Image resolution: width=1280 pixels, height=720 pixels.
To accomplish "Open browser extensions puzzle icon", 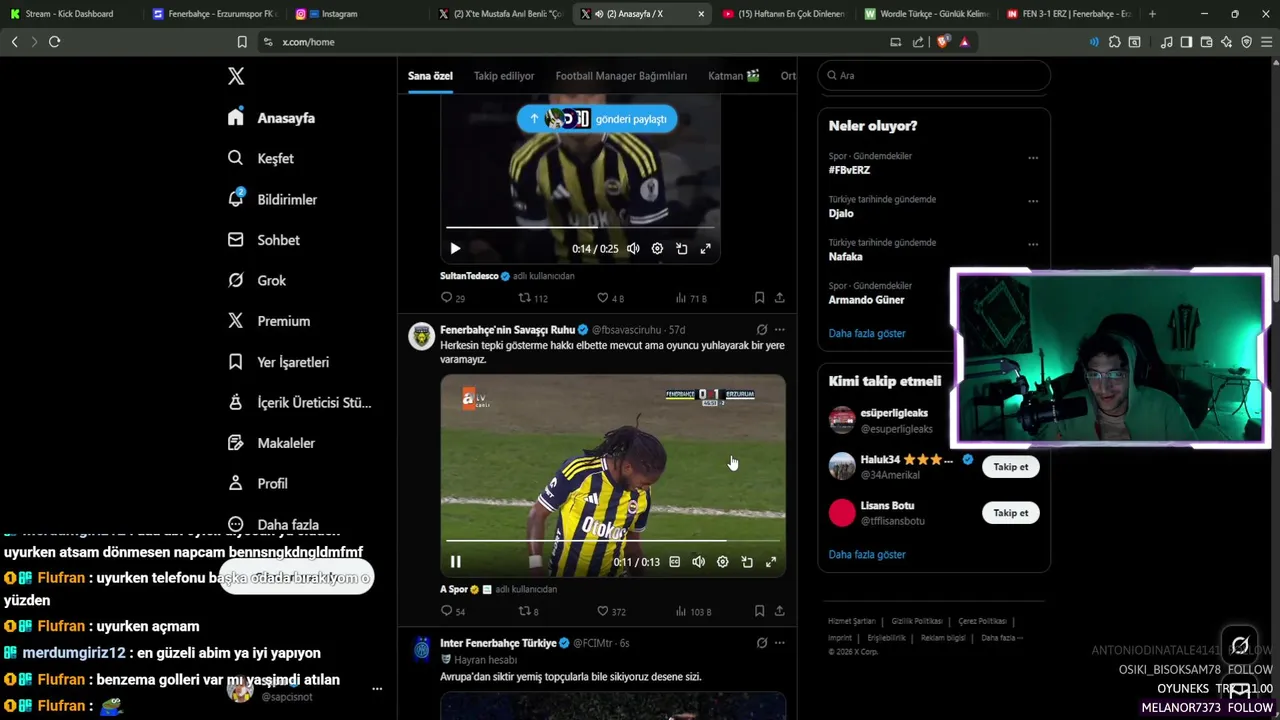I will coord(1114,42).
